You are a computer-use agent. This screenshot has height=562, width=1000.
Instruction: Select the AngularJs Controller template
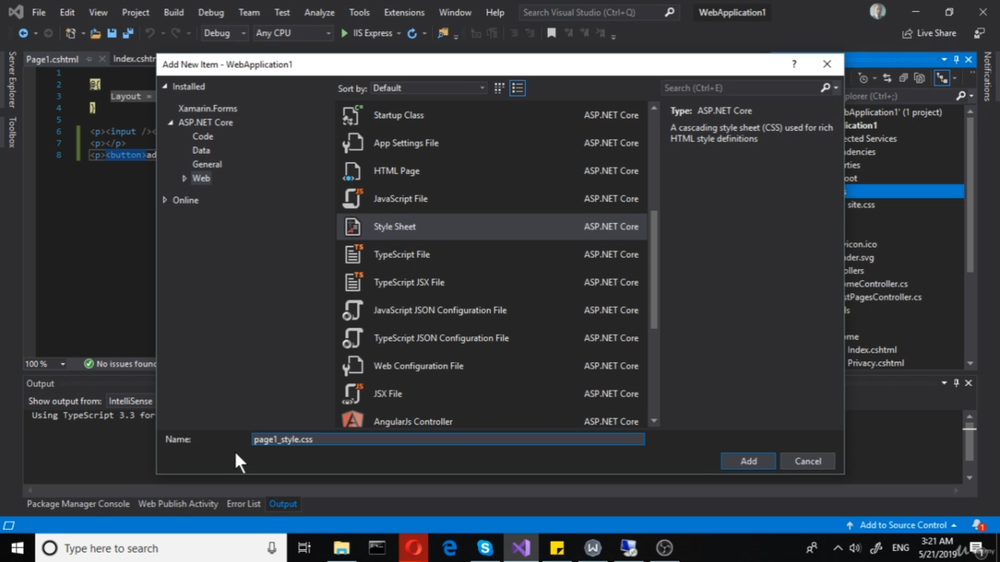pos(491,420)
